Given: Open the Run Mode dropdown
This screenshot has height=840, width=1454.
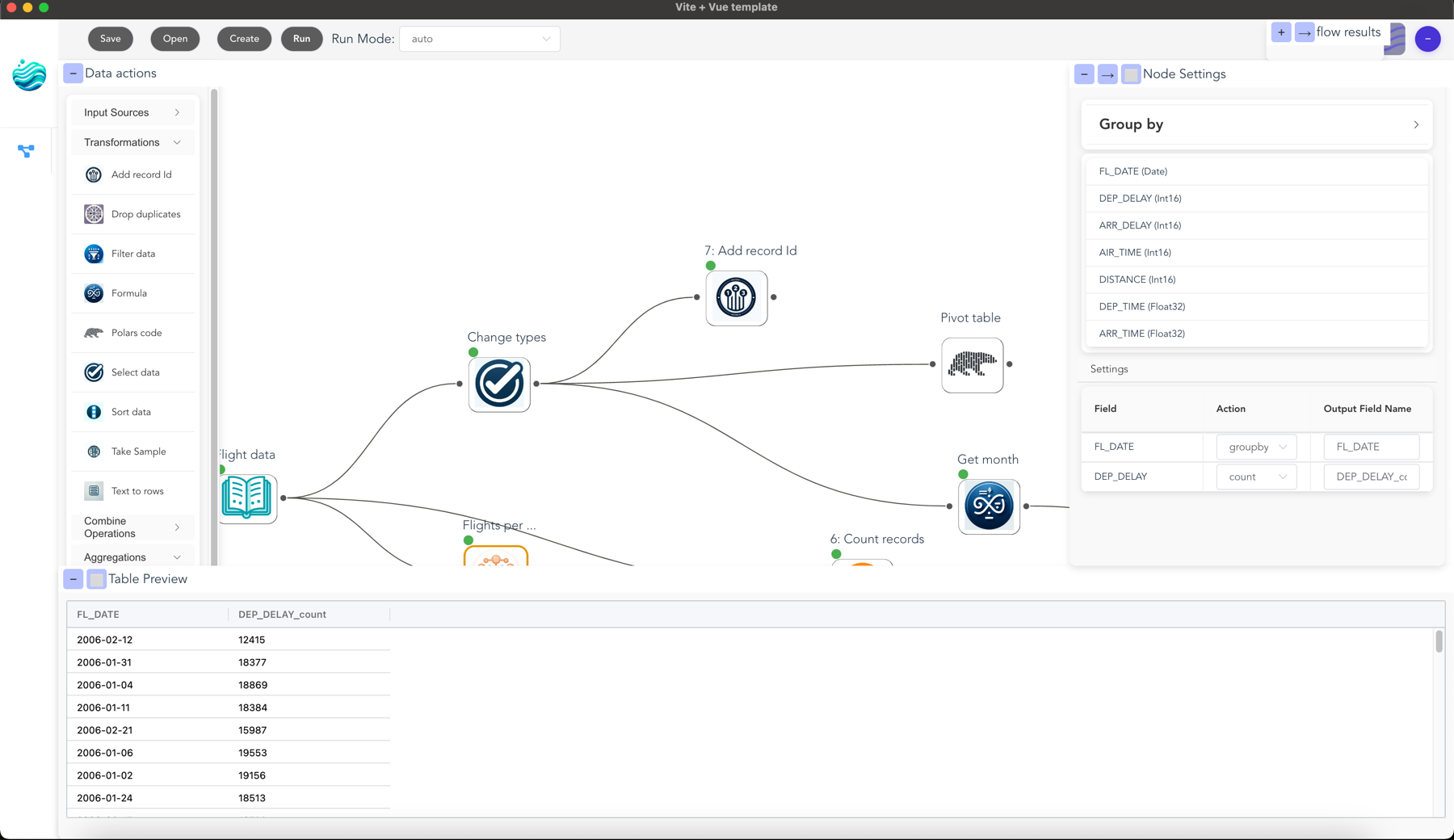Looking at the screenshot, I should (480, 38).
